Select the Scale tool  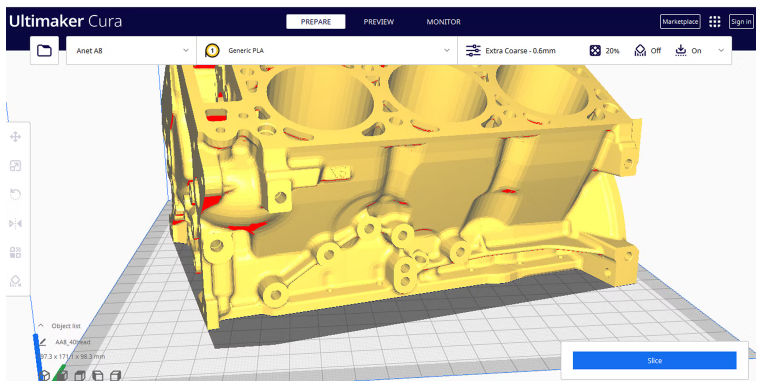[x=16, y=166]
